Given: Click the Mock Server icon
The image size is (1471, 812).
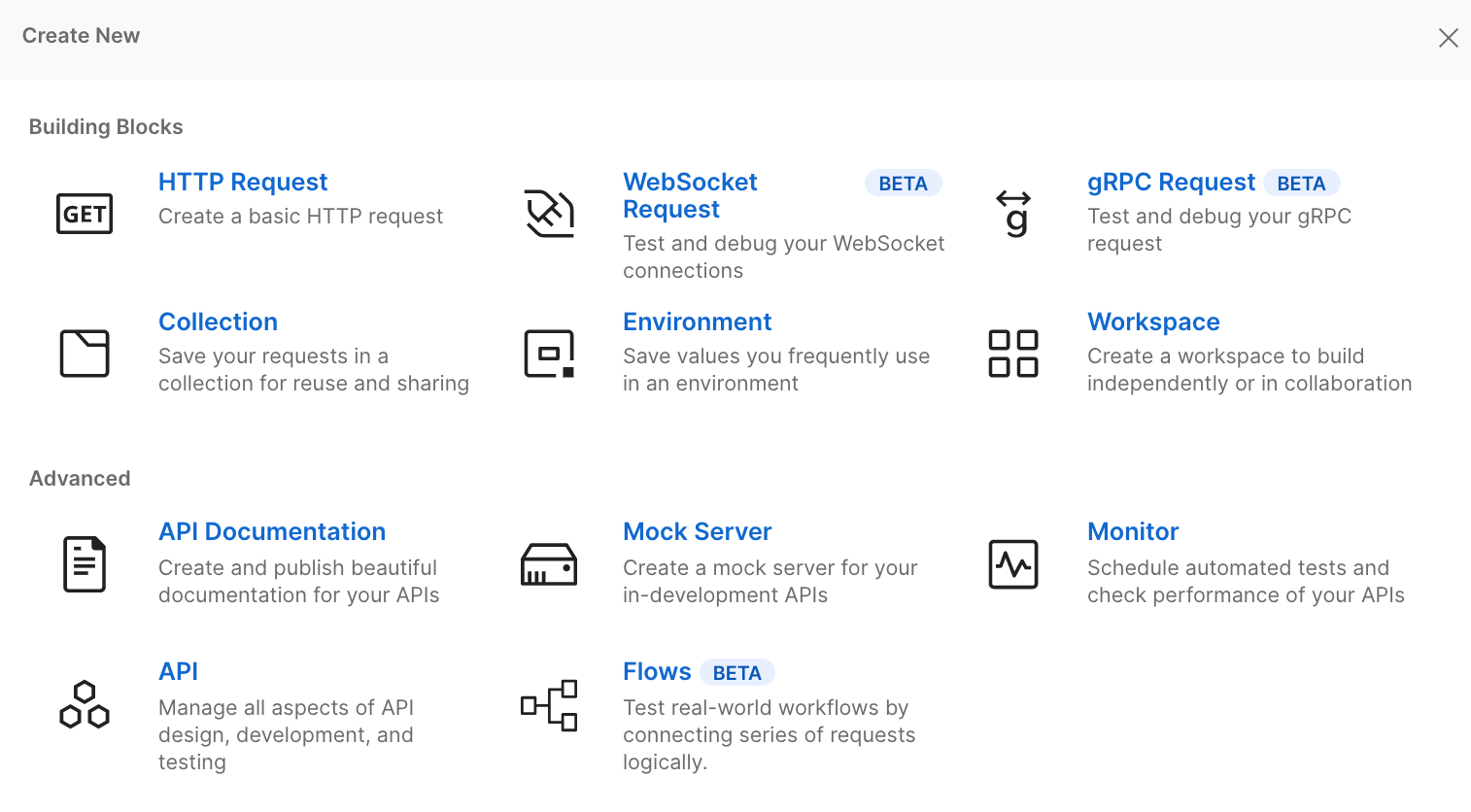Looking at the screenshot, I should click(549, 564).
